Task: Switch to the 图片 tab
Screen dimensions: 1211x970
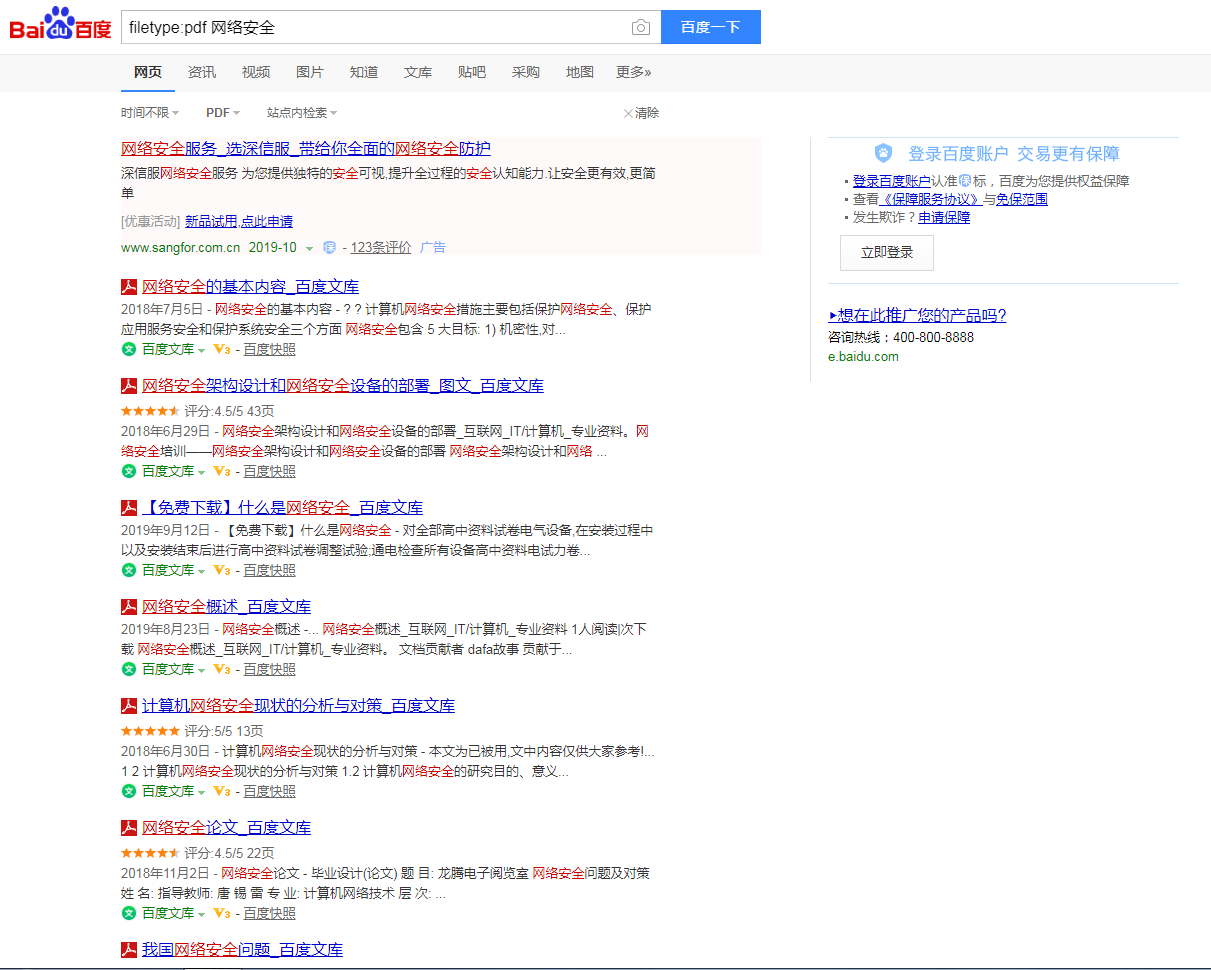Action: point(310,72)
